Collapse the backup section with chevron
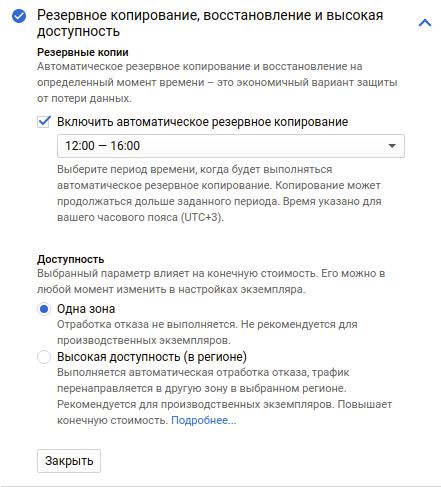This screenshot has width=441, height=487. (x=425, y=23)
